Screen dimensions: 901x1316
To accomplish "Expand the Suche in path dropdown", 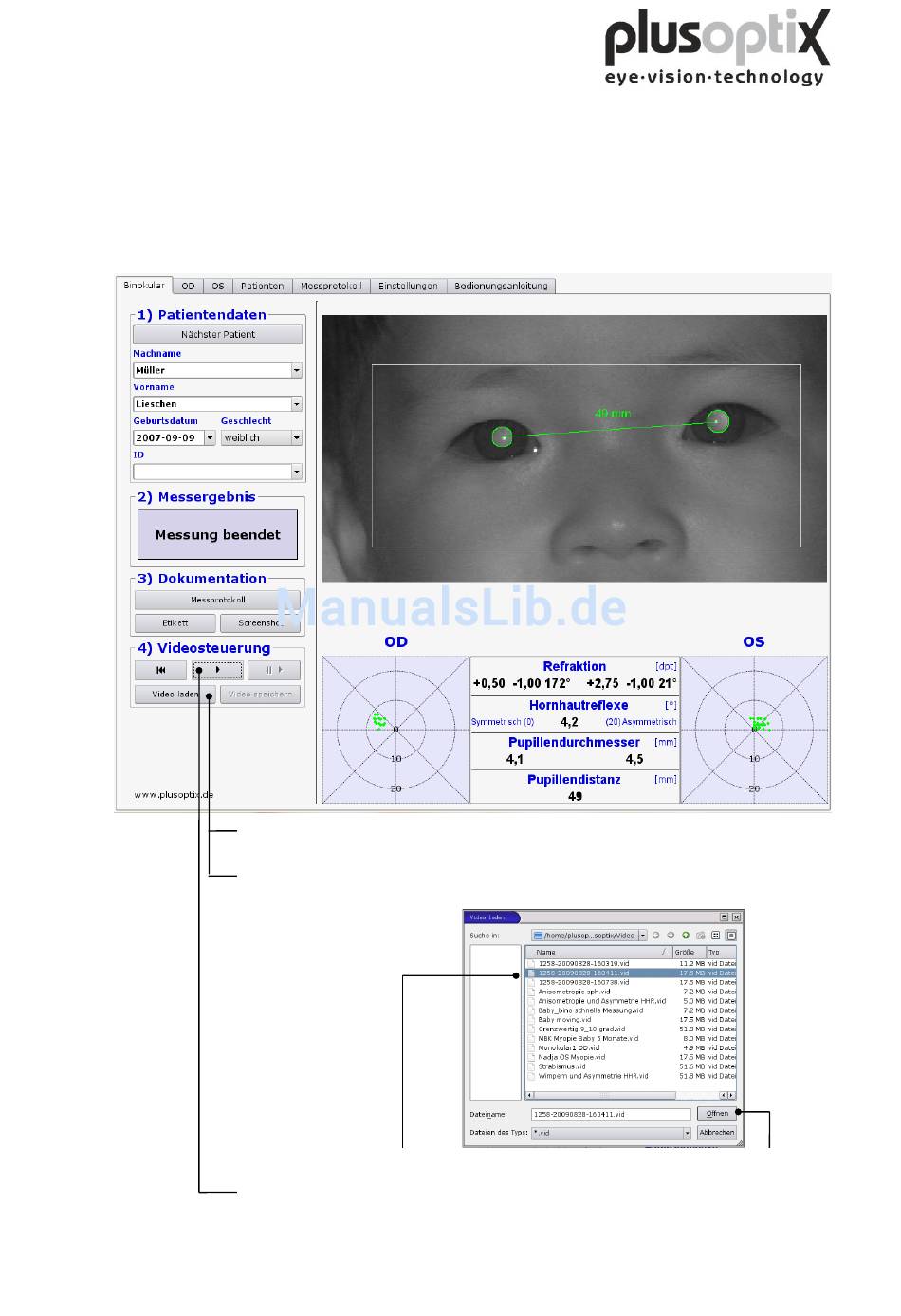I will (642, 936).
